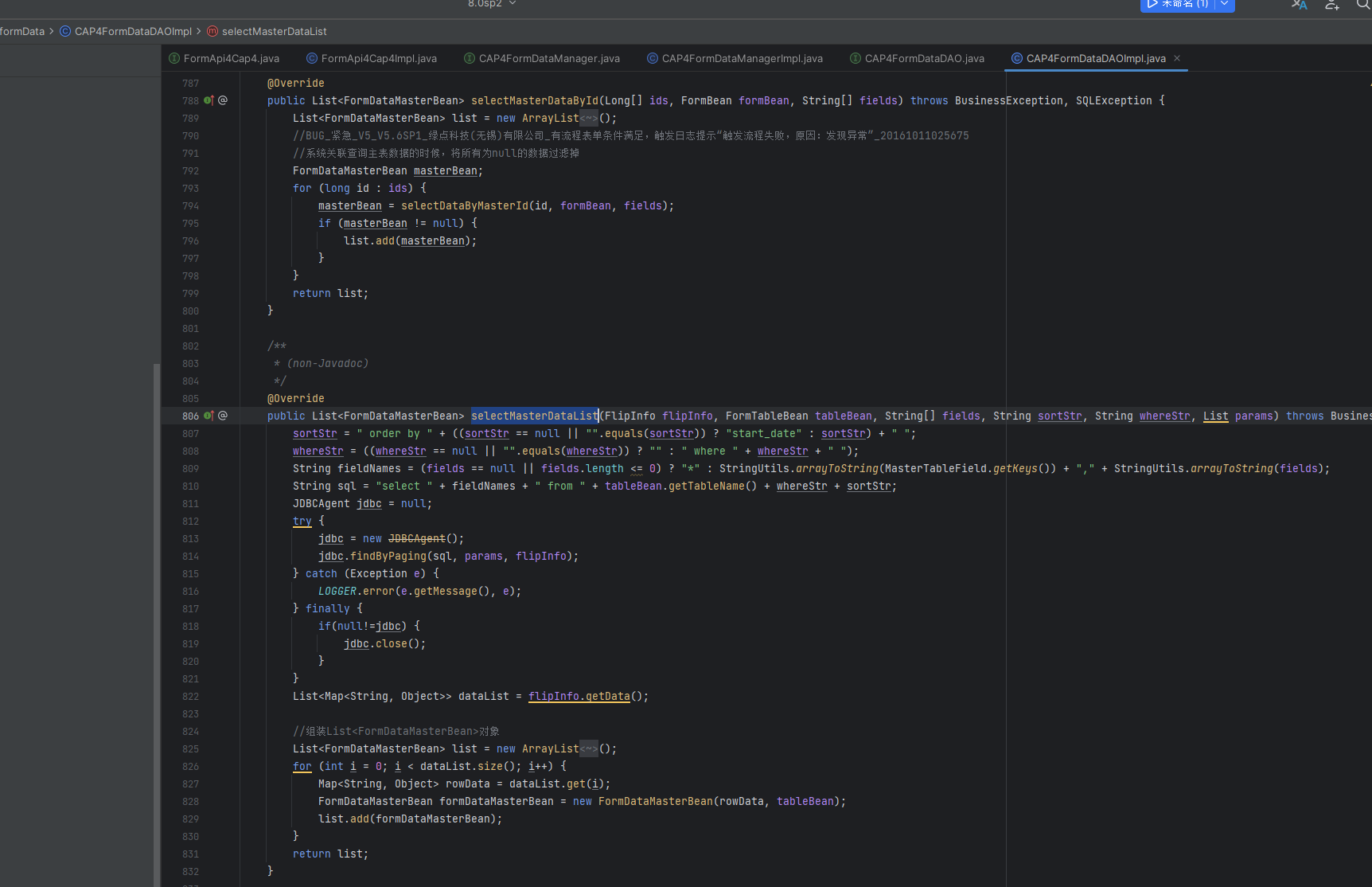The height and width of the screenshot is (887, 1372).
Task: Click the implements-method gutter icon on line 806
Action: (209, 416)
